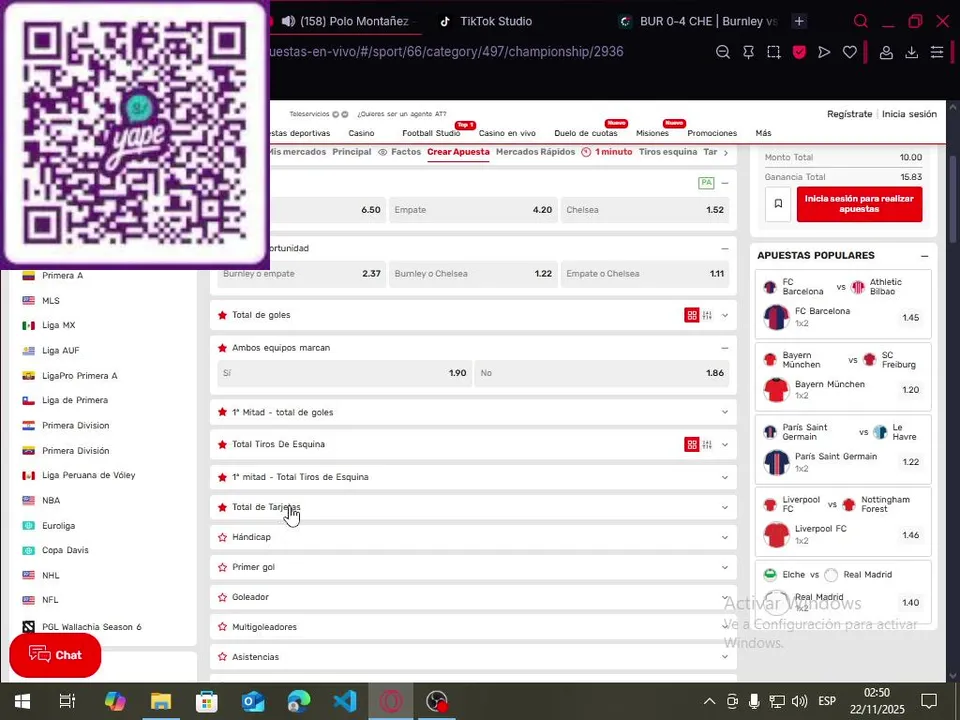Expand the Total de goles market chevron
Viewport: 960px width, 720px height.
pos(725,315)
